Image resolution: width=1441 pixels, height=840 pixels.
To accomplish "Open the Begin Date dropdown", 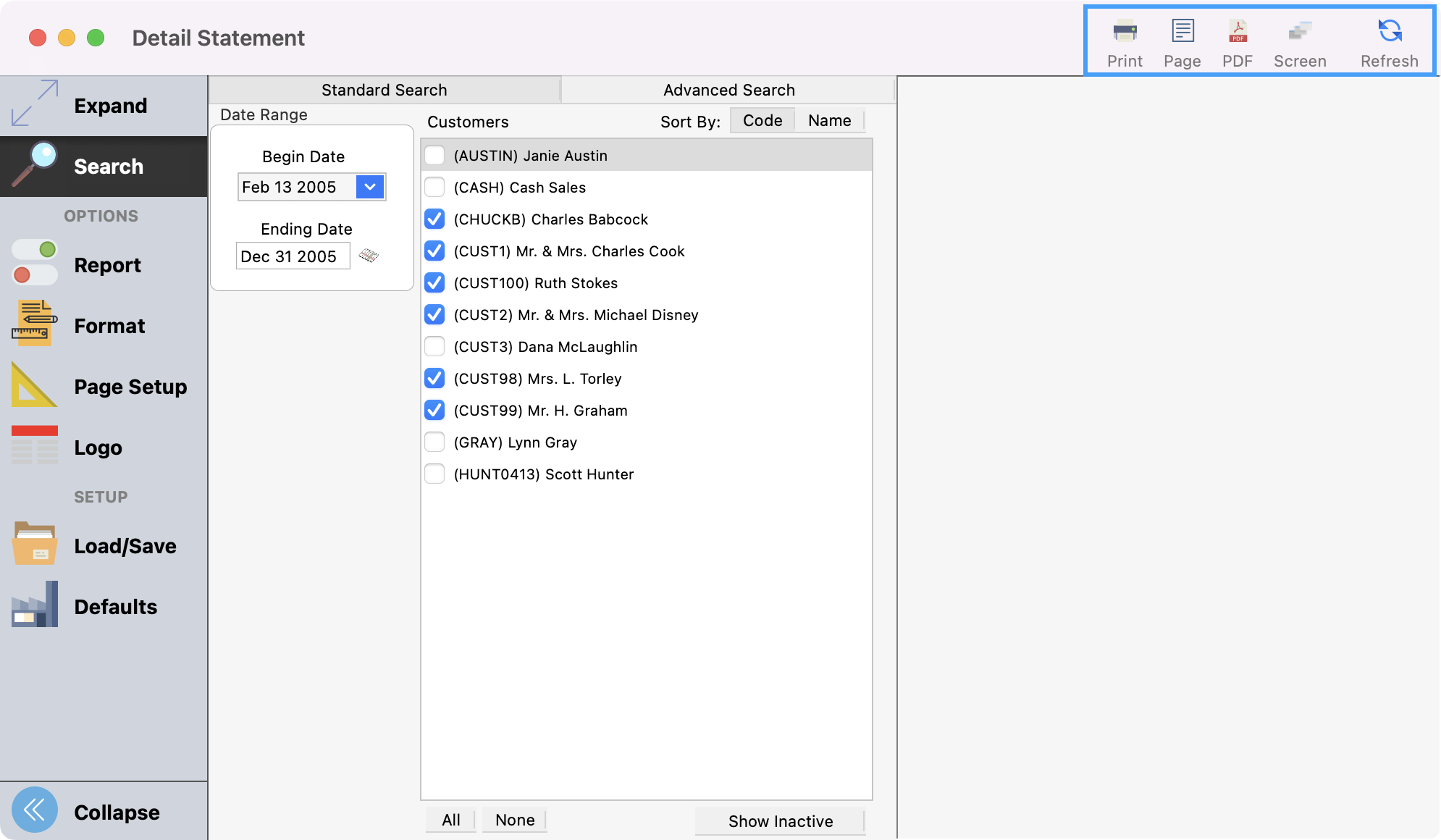I will [x=369, y=187].
